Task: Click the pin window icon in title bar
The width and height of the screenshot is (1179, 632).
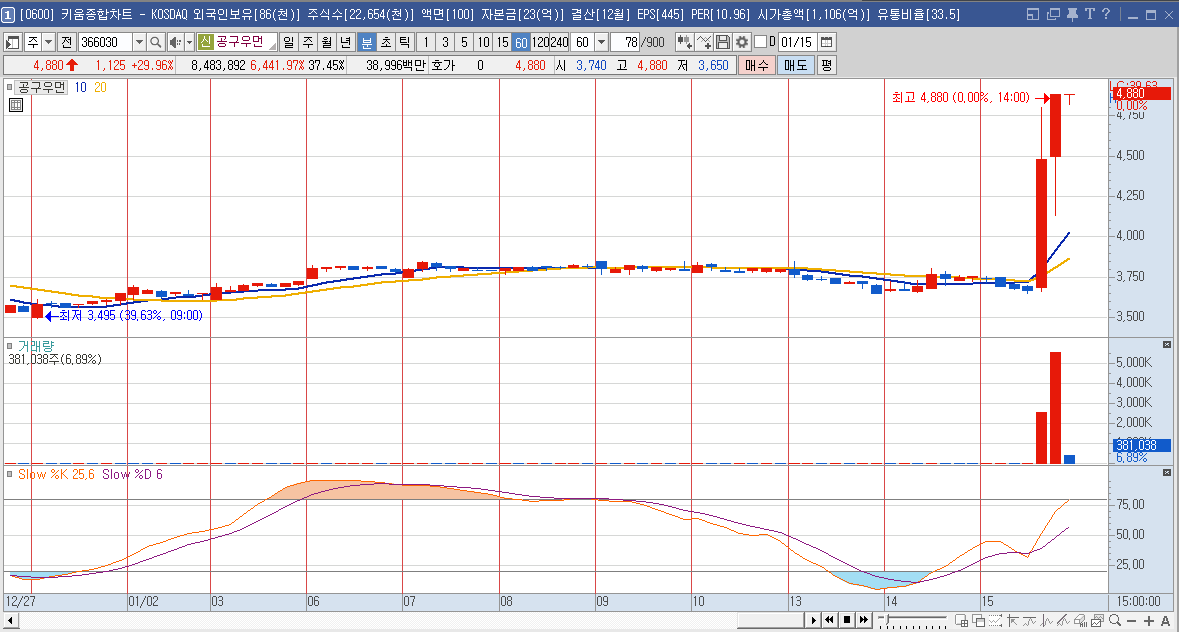Action: click(x=1072, y=14)
